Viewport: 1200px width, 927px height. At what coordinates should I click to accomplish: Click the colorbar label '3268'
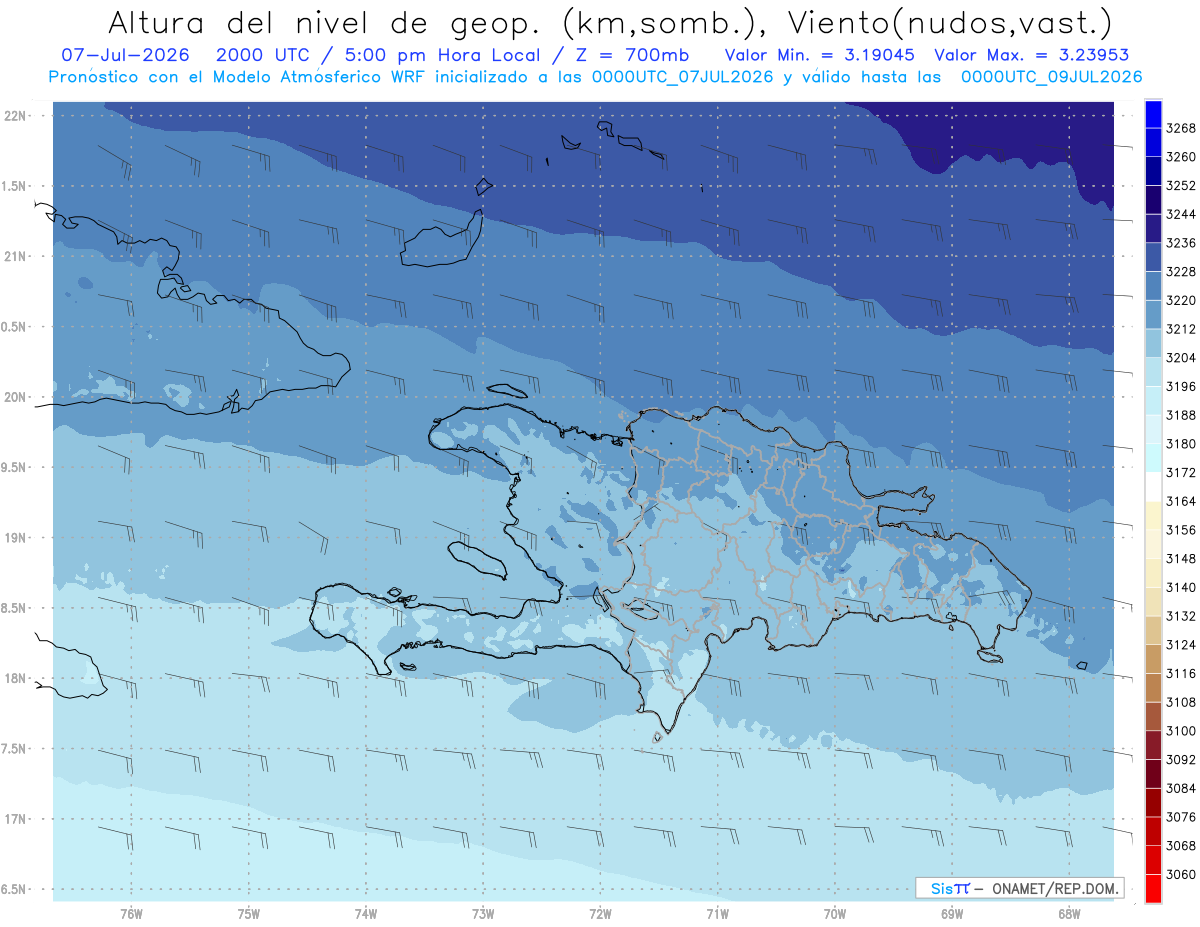pyautogui.click(x=1181, y=129)
